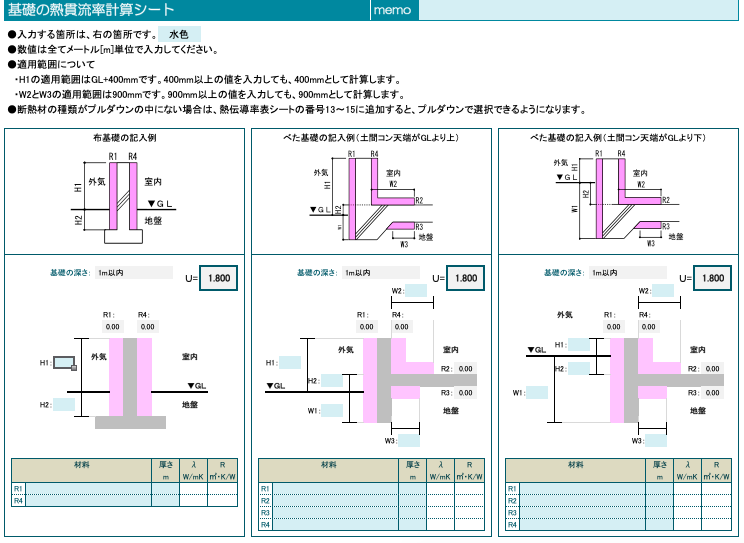Click R1 value 0.00 in GLより下 panel

click(x=614, y=327)
